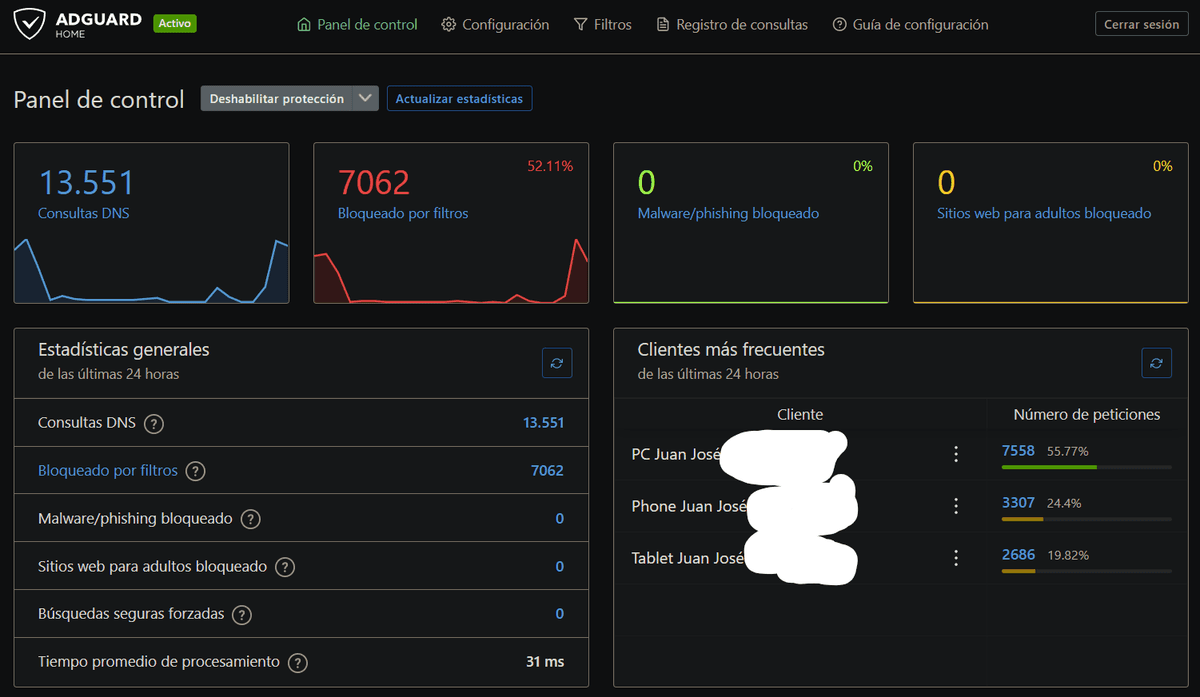The image size is (1200, 697).
Task: Refresh the Clientes más frecuentes panel
Action: pyautogui.click(x=1156, y=362)
